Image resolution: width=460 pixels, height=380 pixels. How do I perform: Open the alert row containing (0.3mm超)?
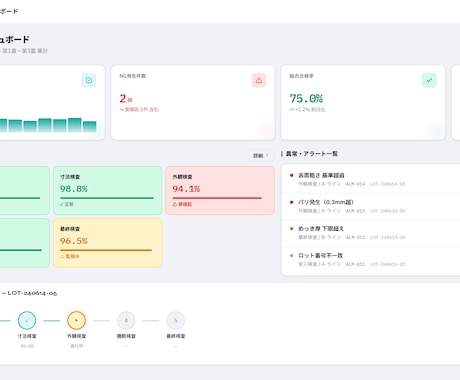[x=371, y=206]
